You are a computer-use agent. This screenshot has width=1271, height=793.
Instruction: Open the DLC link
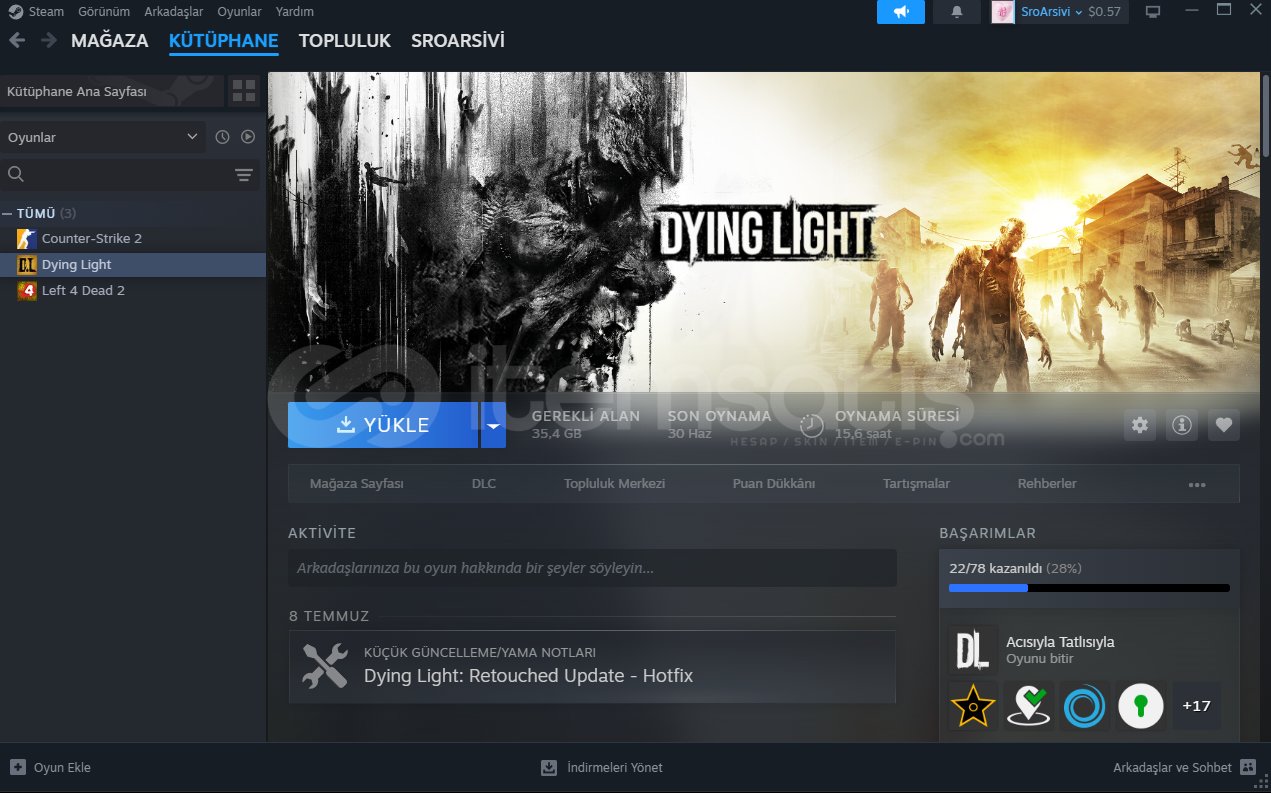tap(484, 484)
